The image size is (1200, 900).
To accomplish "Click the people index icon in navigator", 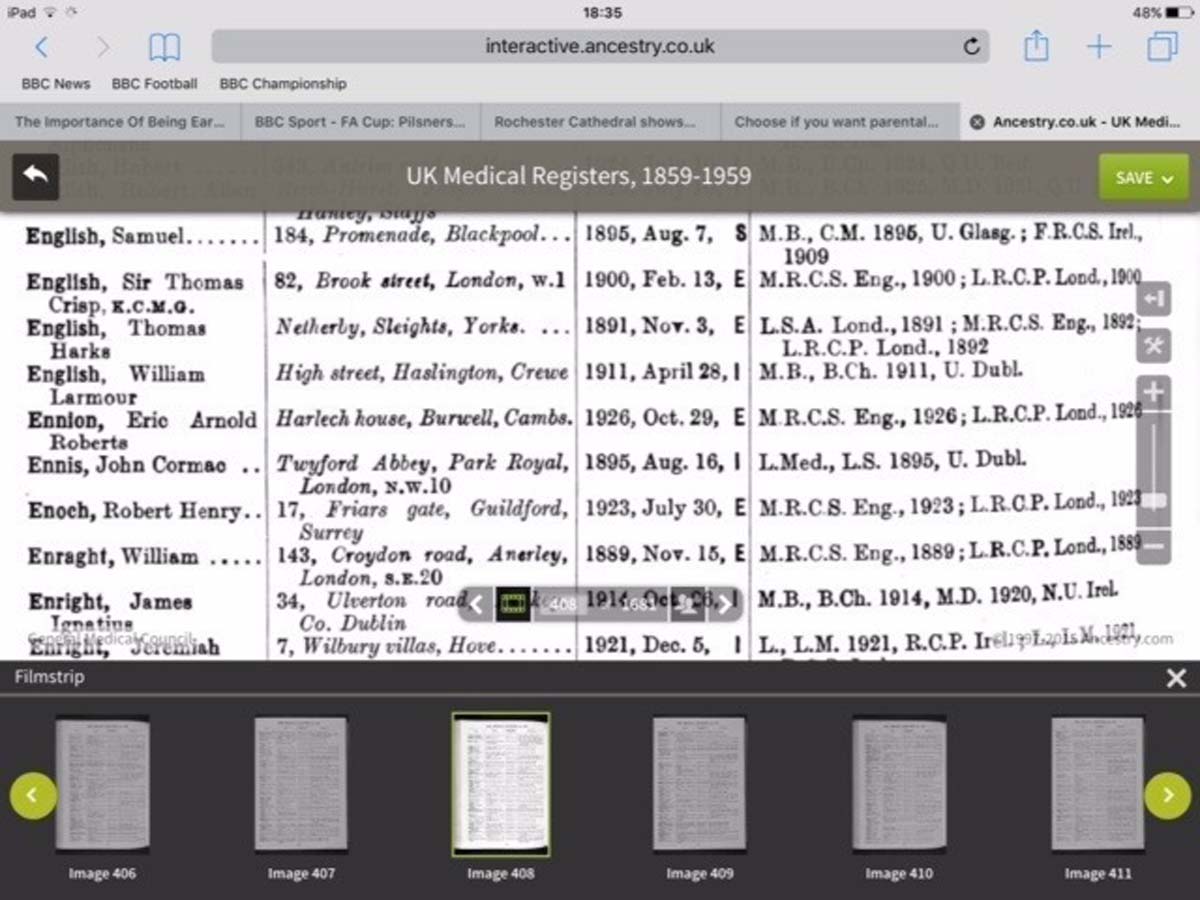I will pos(686,603).
